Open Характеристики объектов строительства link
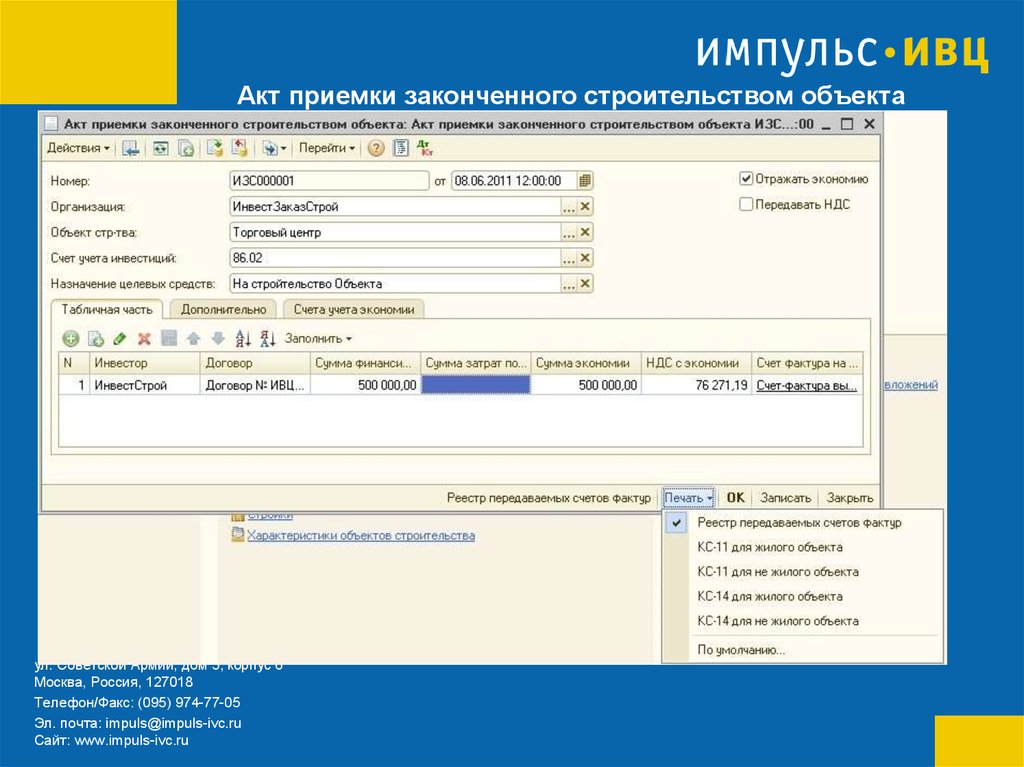The height and width of the screenshot is (767, 1024). click(360, 536)
